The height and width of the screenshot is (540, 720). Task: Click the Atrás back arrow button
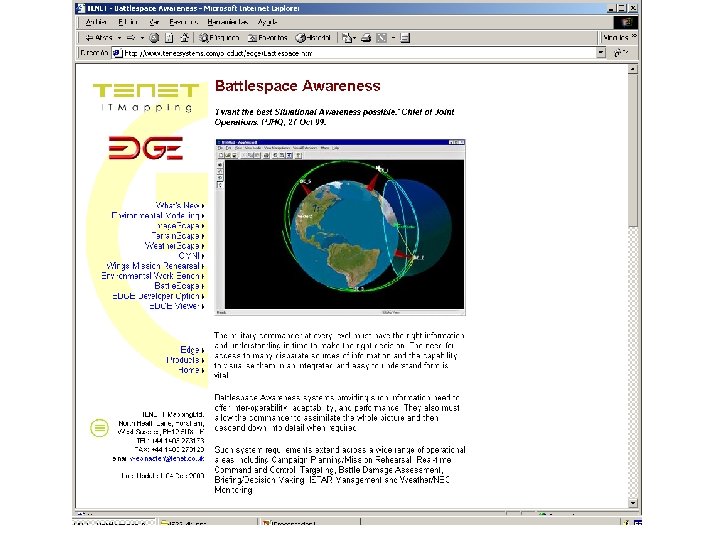point(98,38)
